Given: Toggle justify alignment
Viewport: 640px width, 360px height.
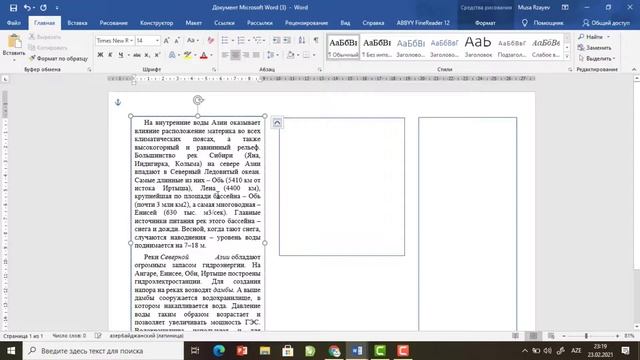Looking at the screenshot, I should pyautogui.click(x=256, y=55).
